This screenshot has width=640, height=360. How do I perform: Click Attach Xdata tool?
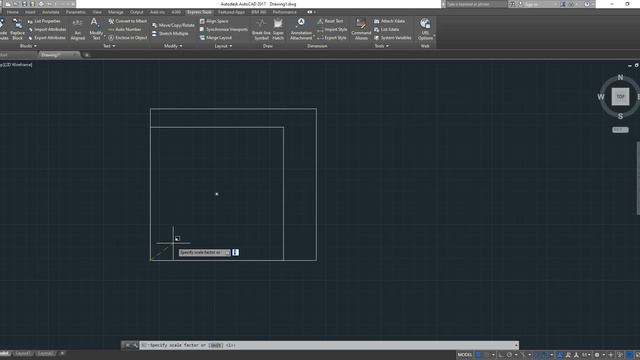click(x=389, y=21)
